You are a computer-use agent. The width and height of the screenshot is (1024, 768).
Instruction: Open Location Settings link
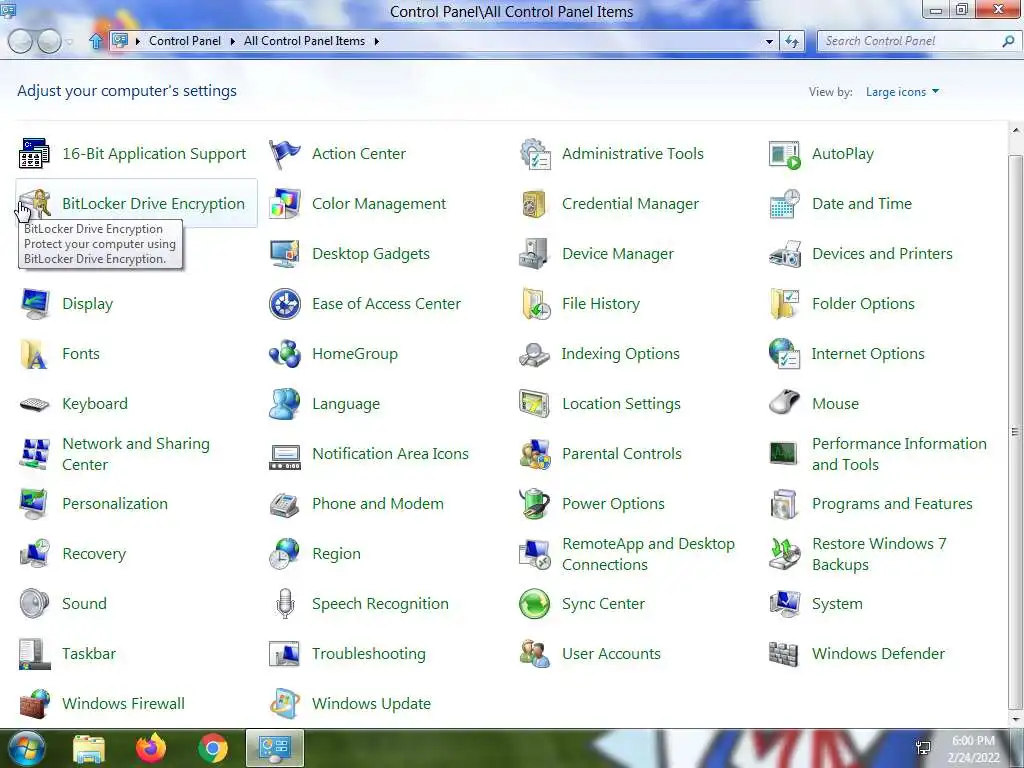621,404
